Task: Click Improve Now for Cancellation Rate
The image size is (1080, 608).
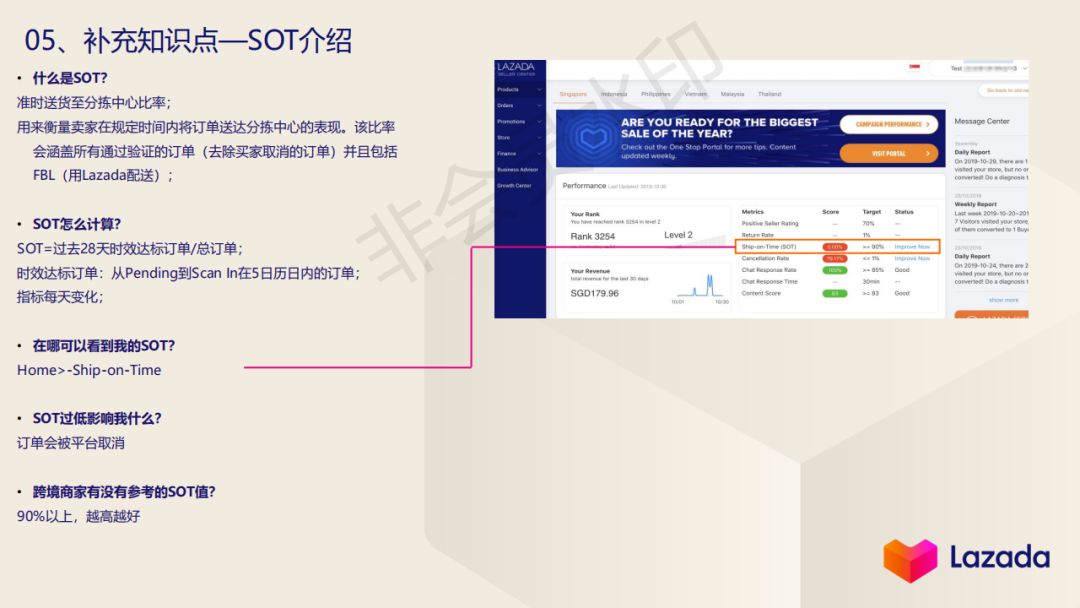Action: coord(912,258)
